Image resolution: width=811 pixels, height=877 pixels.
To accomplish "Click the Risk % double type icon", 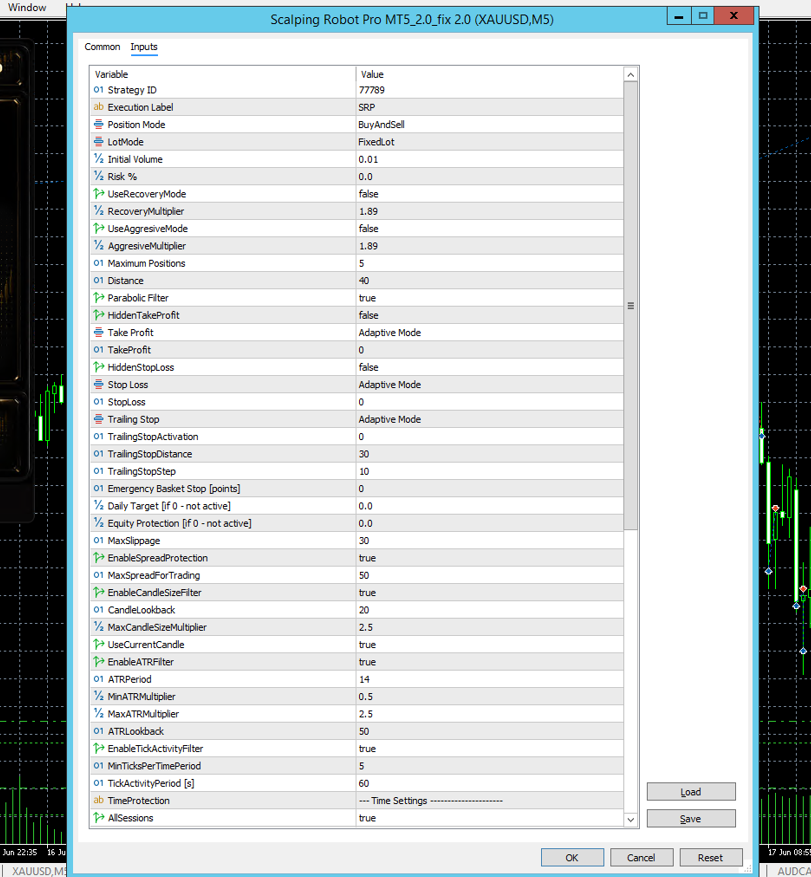I will pos(98,176).
